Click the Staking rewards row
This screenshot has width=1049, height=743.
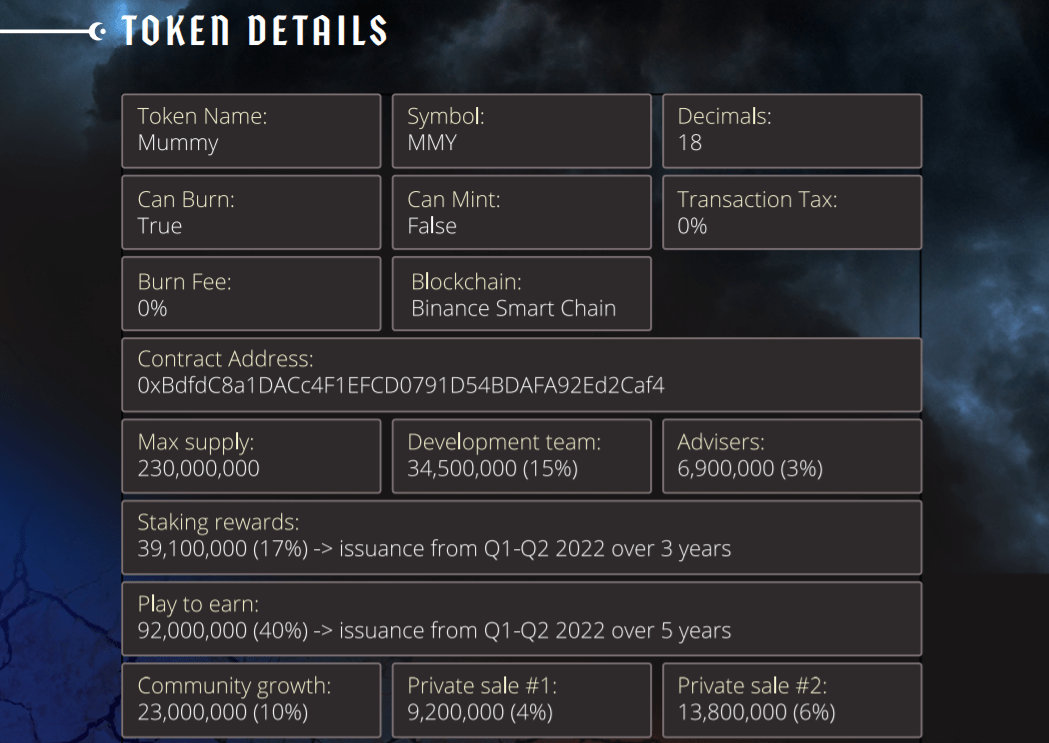tap(521, 537)
